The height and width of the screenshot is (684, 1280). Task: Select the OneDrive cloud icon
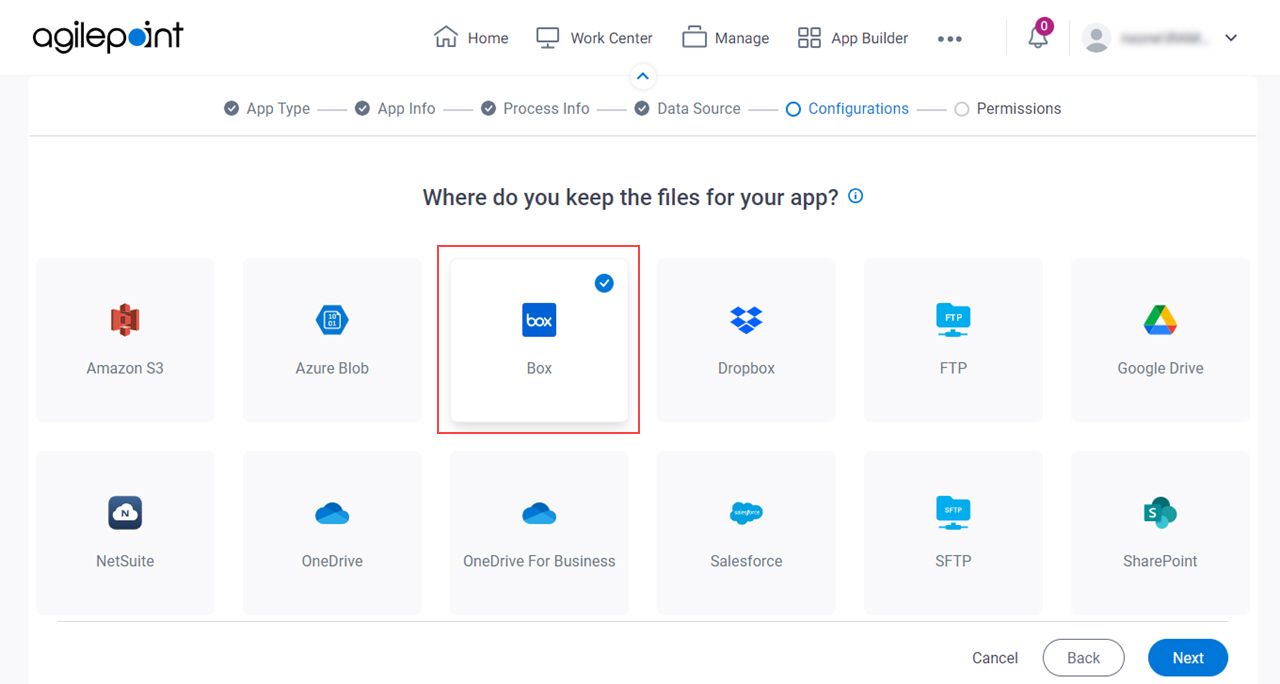click(x=332, y=513)
